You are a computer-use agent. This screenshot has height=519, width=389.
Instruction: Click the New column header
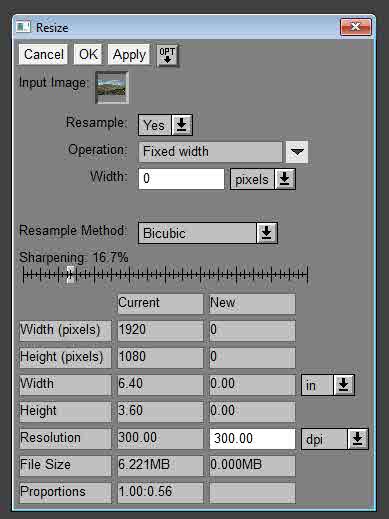pyautogui.click(x=252, y=303)
